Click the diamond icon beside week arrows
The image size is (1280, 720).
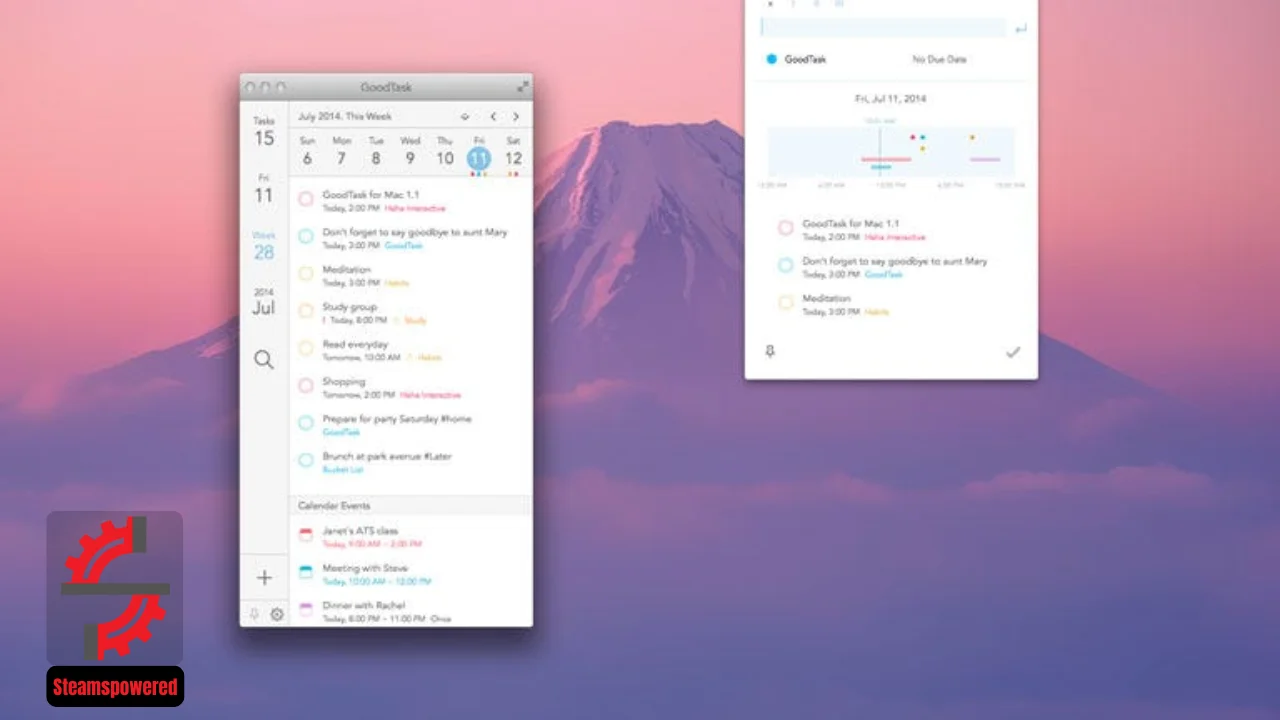465,117
